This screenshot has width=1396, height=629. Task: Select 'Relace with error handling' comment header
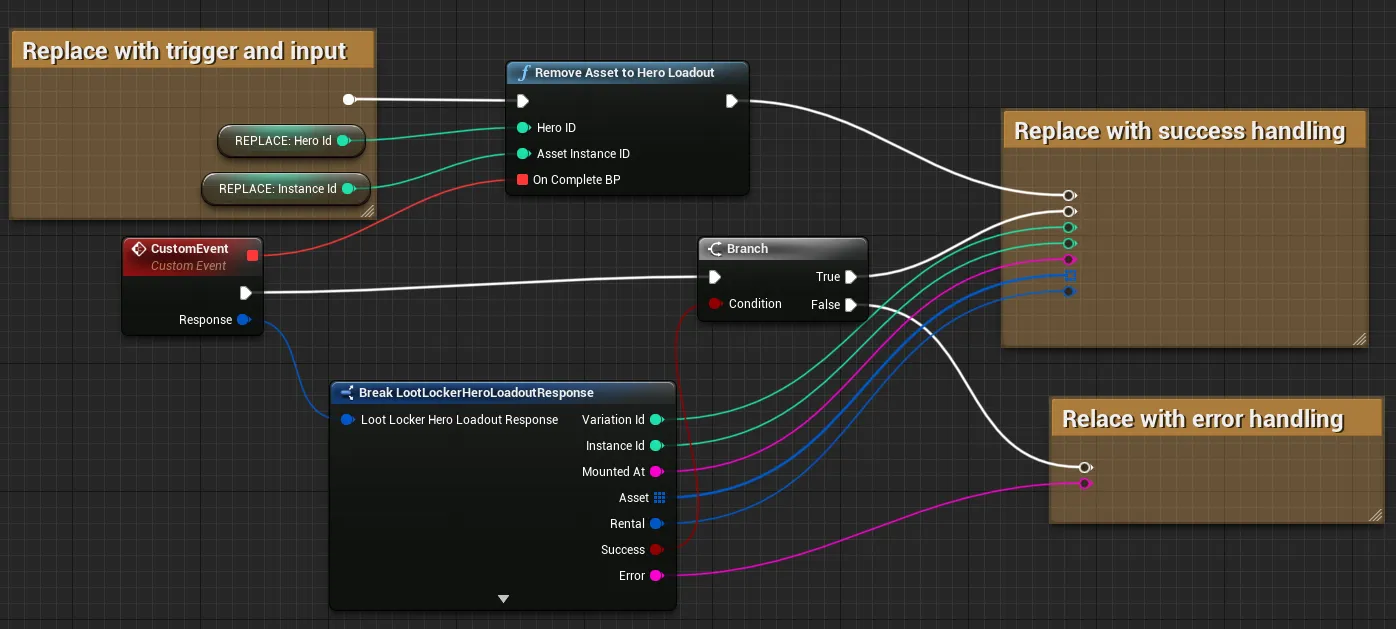coord(1216,418)
